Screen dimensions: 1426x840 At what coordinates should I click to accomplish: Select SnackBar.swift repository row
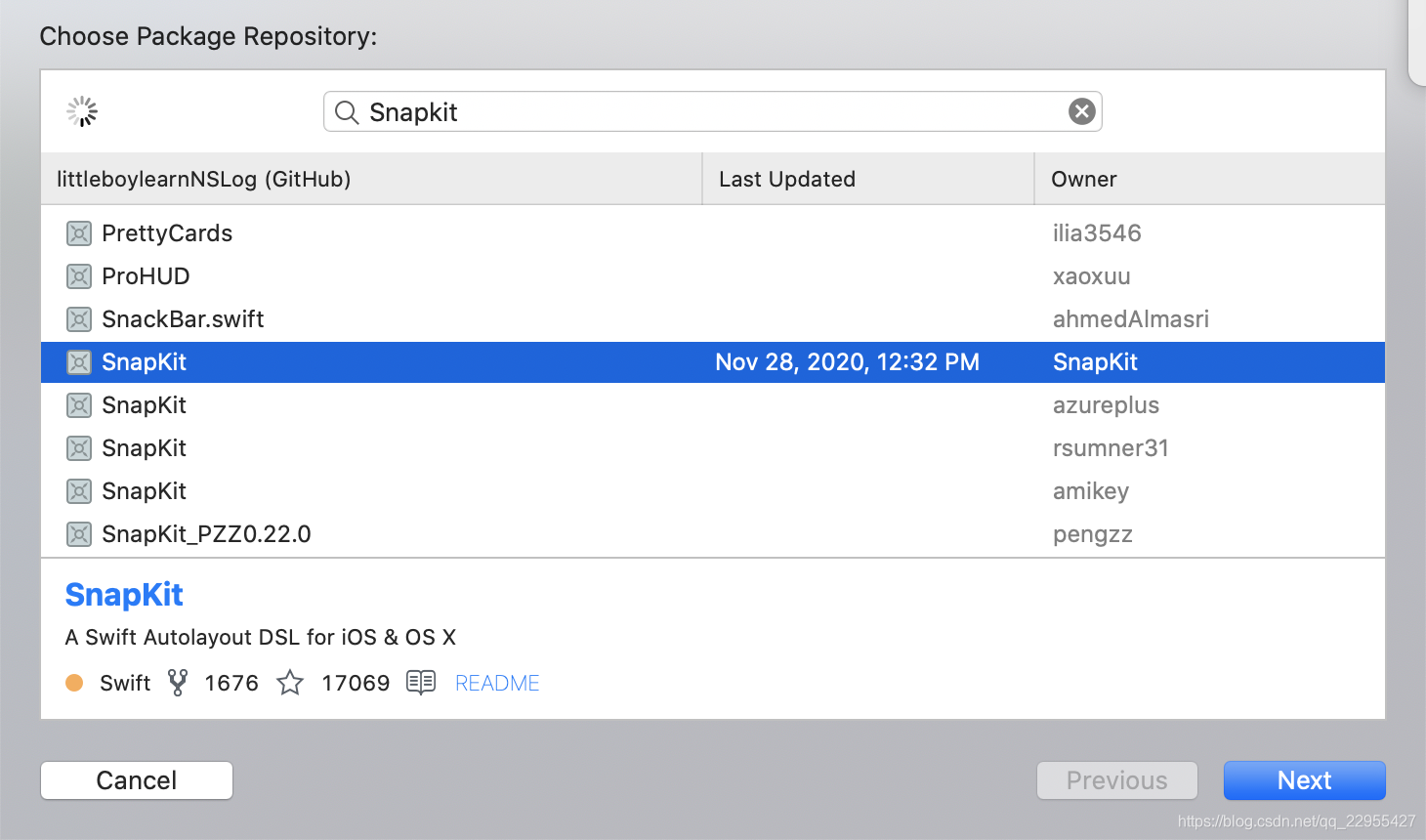(x=713, y=319)
